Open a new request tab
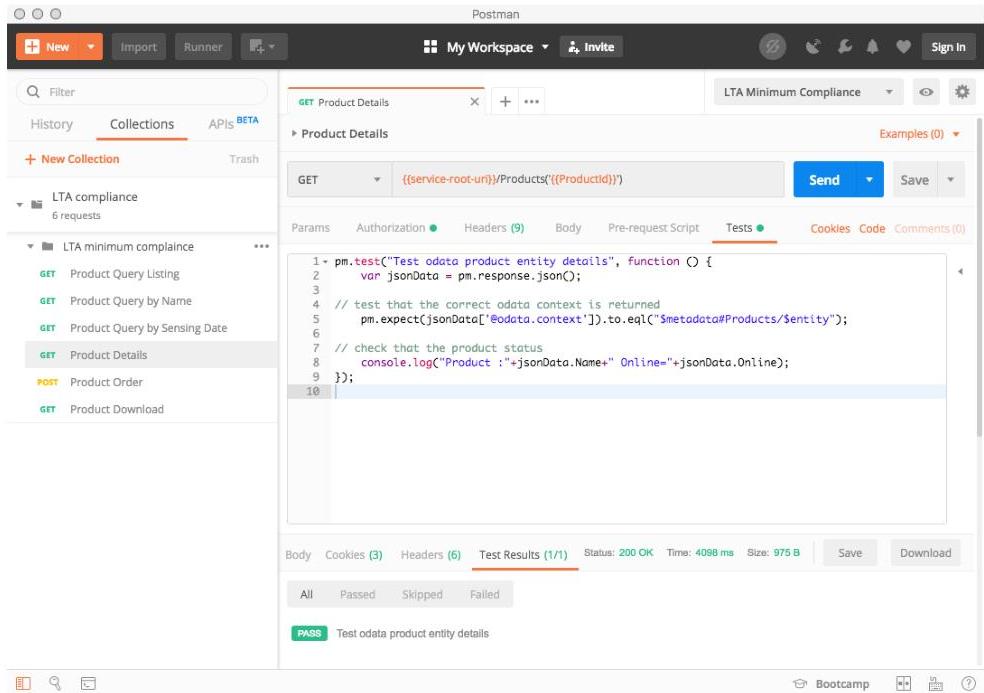Viewport: 984px width, 693px height. [505, 102]
